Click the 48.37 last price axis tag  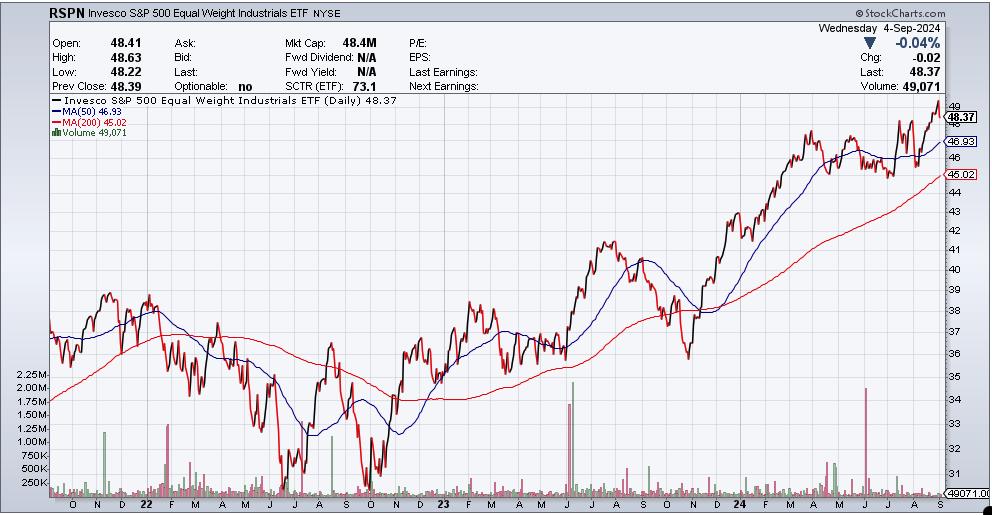click(961, 117)
